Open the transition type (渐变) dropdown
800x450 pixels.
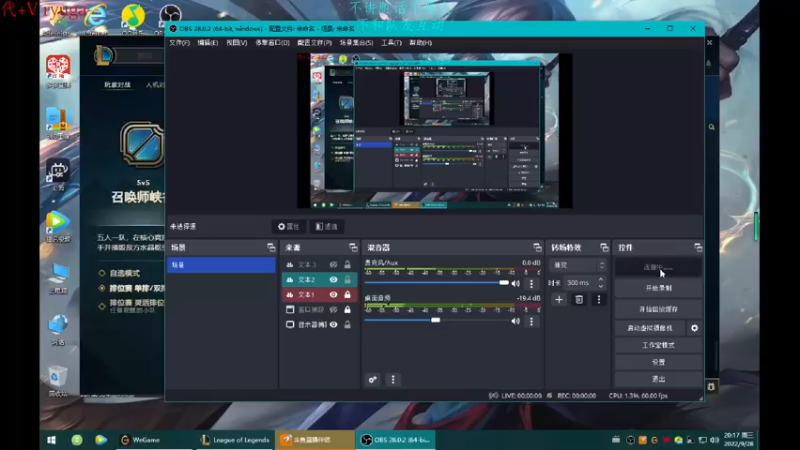(x=578, y=265)
